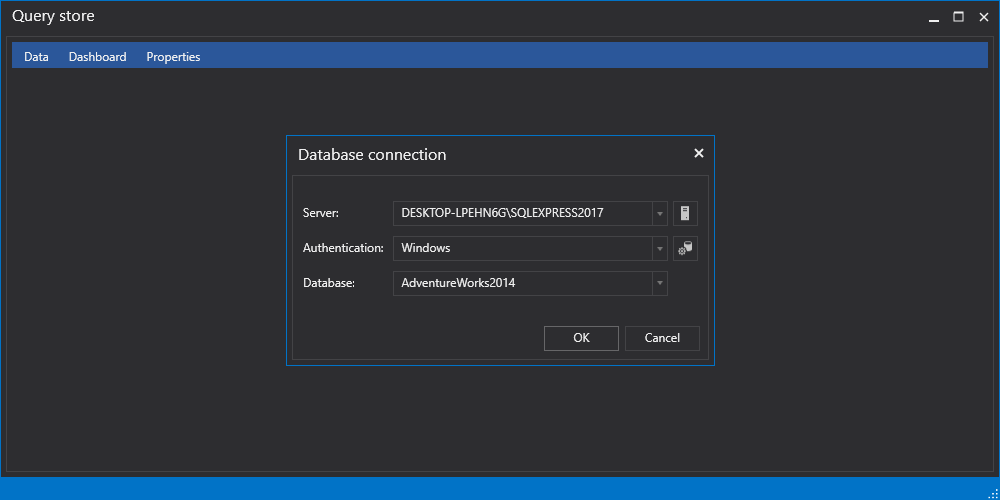Click the resize grip in status bar
This screenshot has width=1000, height=500.
tap(992, 491)
